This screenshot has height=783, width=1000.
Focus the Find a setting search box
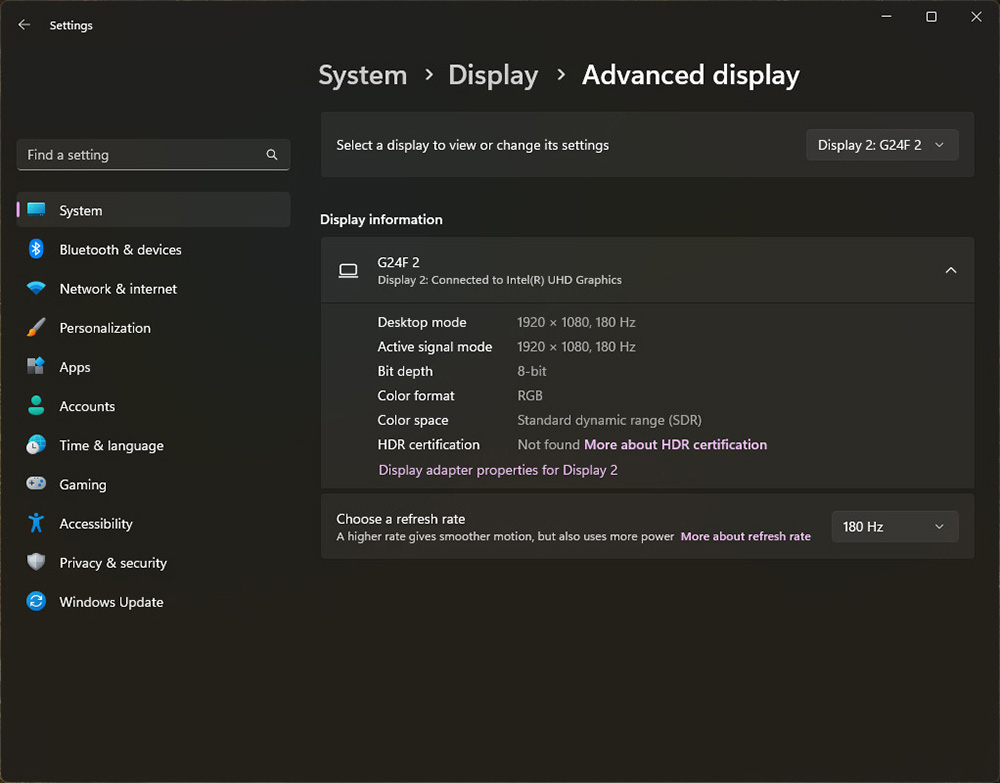pyautogui.click(x=153, y=155)
